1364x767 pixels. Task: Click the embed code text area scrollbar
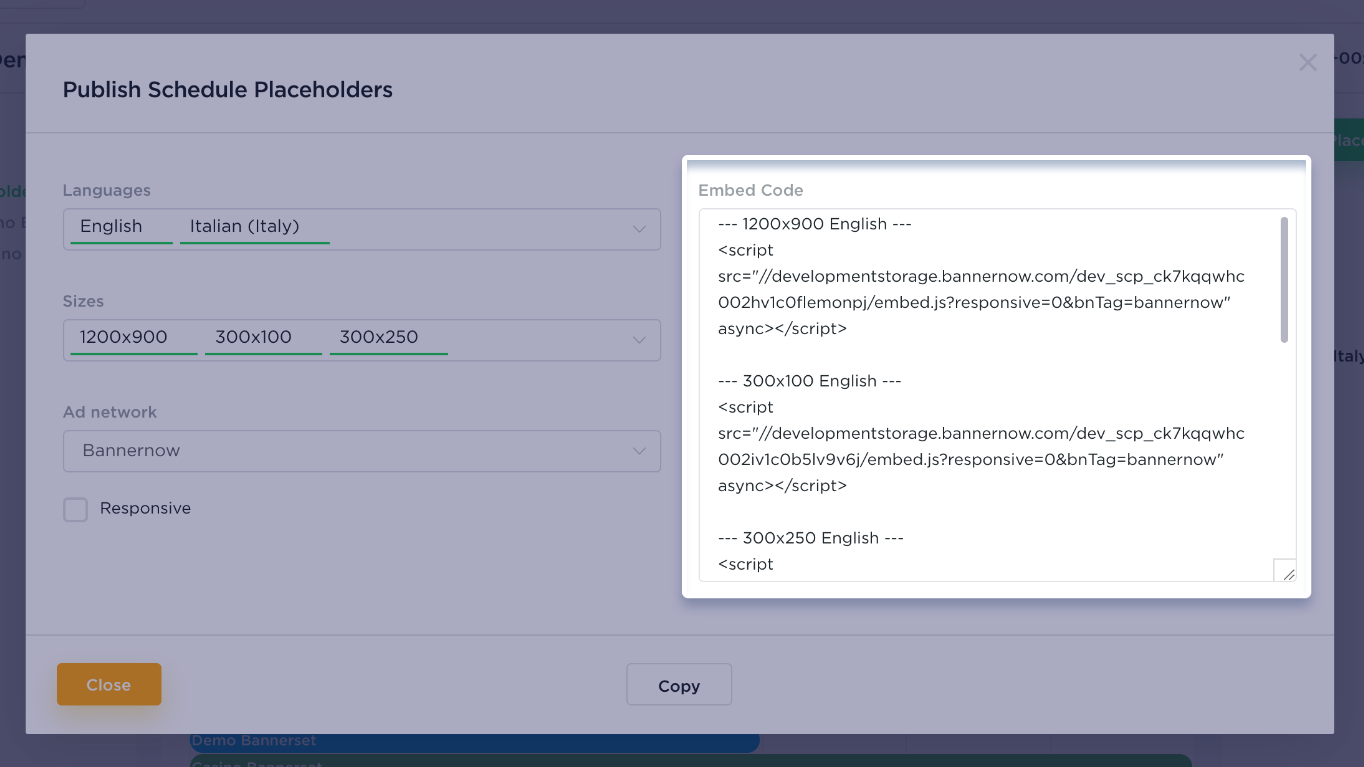tap(1284, 280)
